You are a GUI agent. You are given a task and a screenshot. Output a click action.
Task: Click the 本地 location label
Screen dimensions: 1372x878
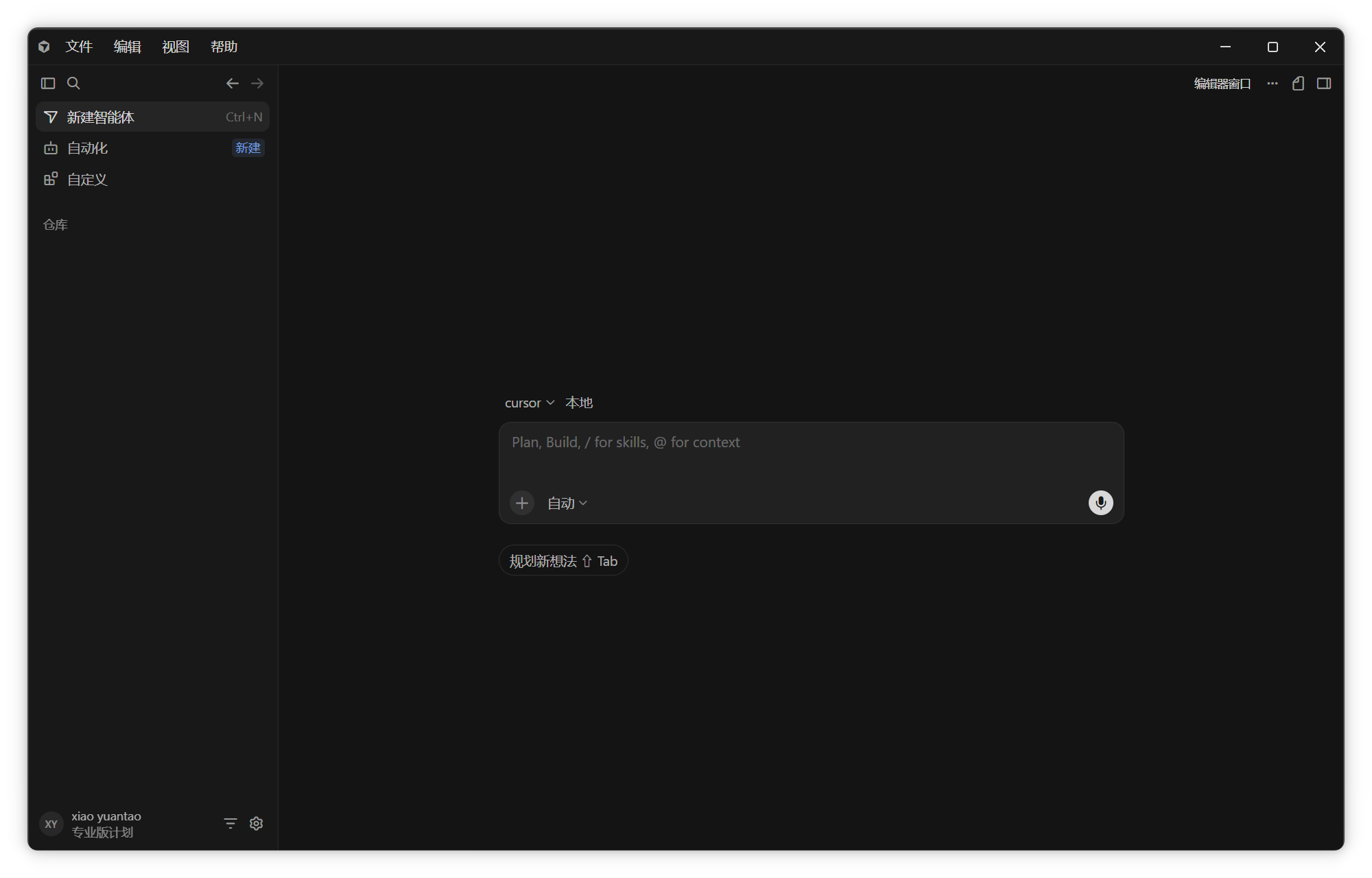(x=579, y=403)
